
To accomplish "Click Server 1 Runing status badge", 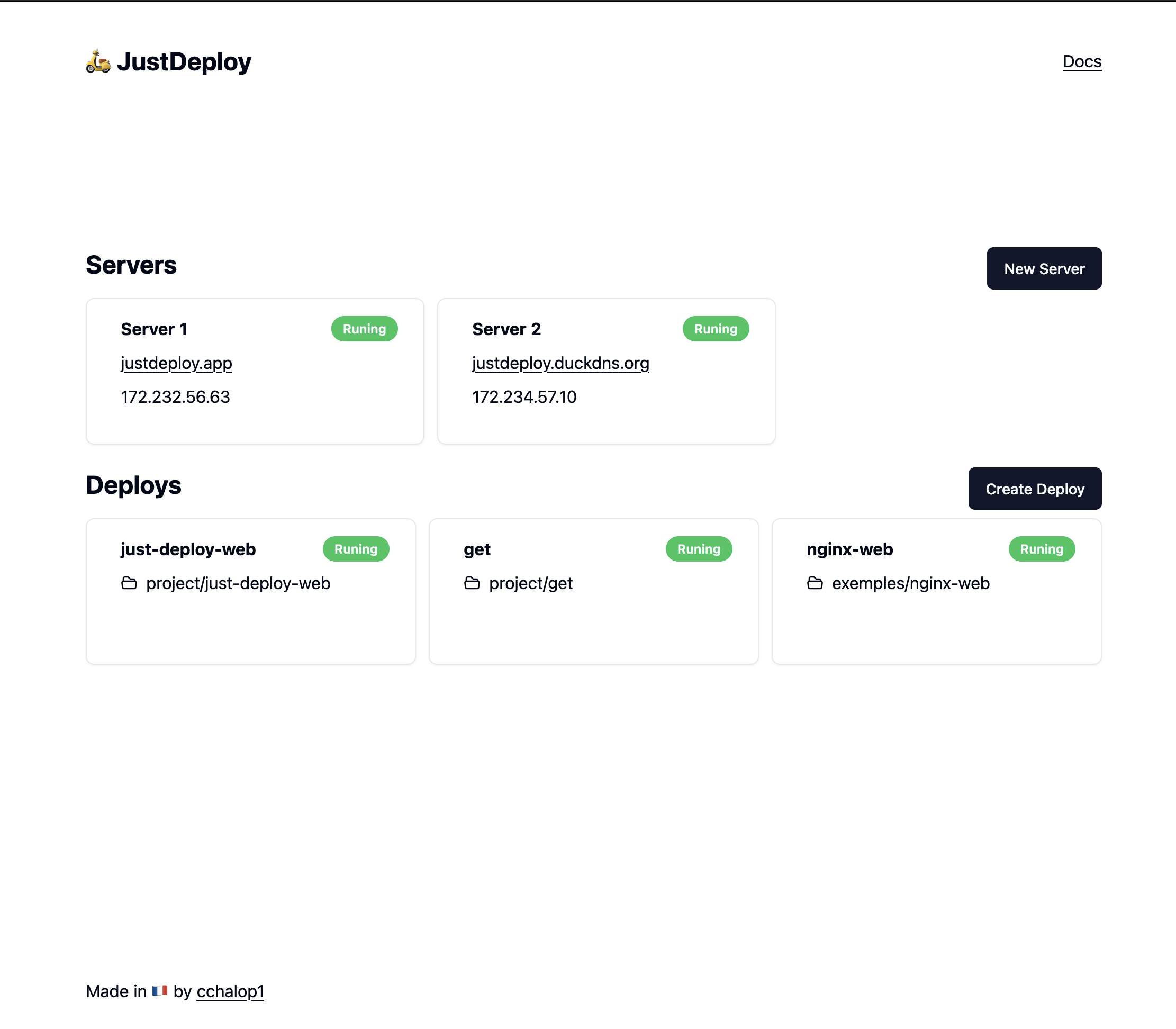I will [x=364, y=329].
